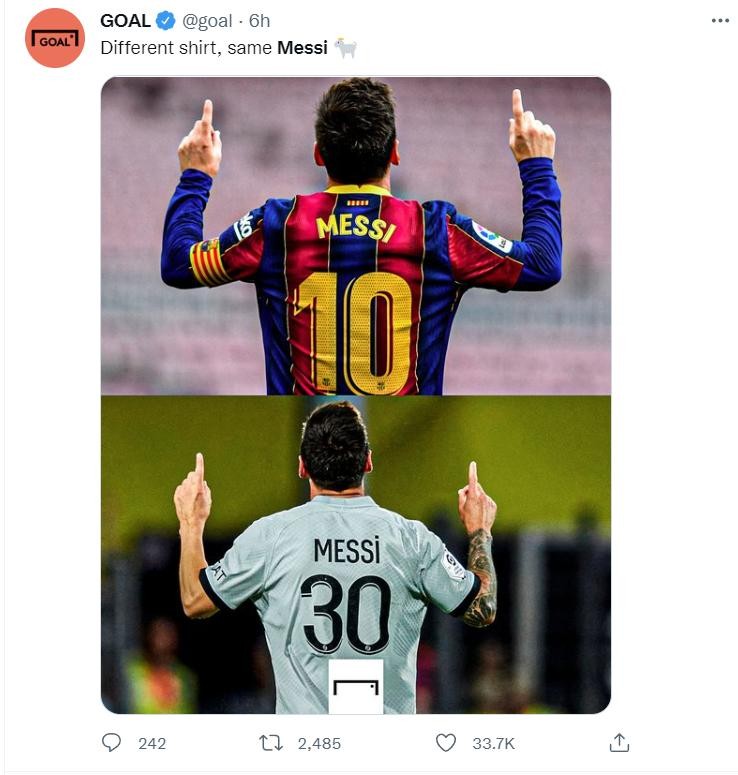Click the retweet arrows icon

coord(270,743)
